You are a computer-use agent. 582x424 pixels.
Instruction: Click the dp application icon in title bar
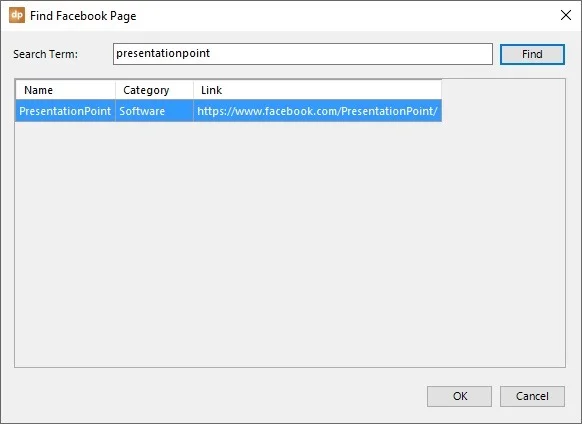point(17,15)
